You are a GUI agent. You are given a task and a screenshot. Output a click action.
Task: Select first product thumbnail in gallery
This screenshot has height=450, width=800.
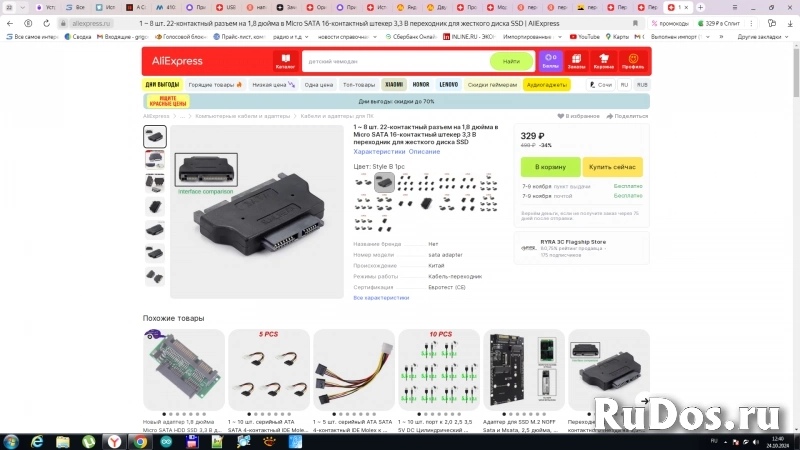155,137
